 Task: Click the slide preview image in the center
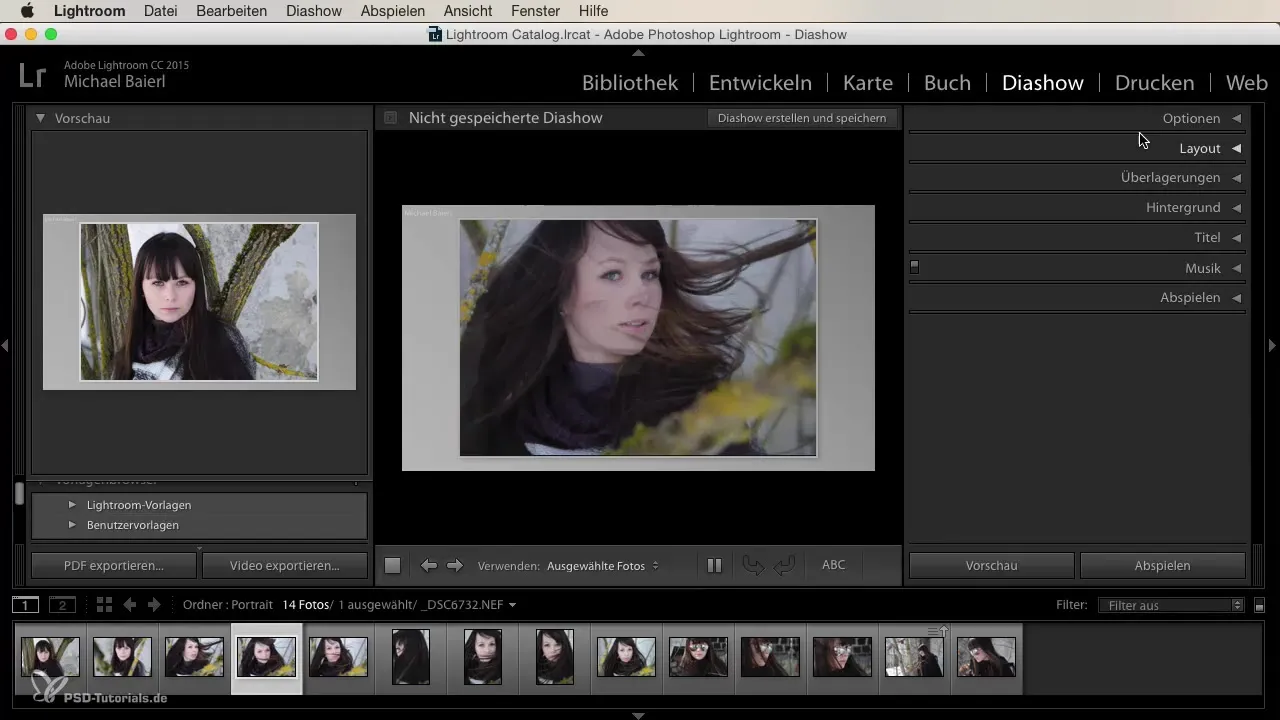[x=638, y=338]
